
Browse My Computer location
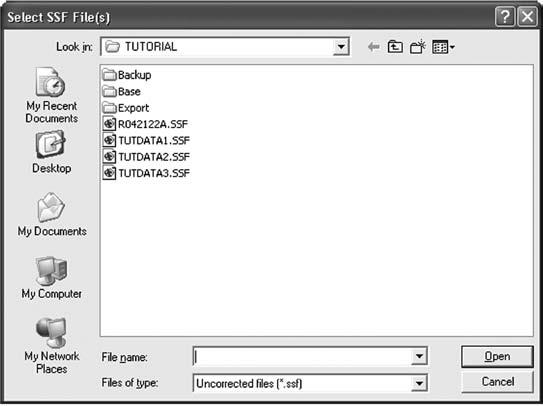52,277
